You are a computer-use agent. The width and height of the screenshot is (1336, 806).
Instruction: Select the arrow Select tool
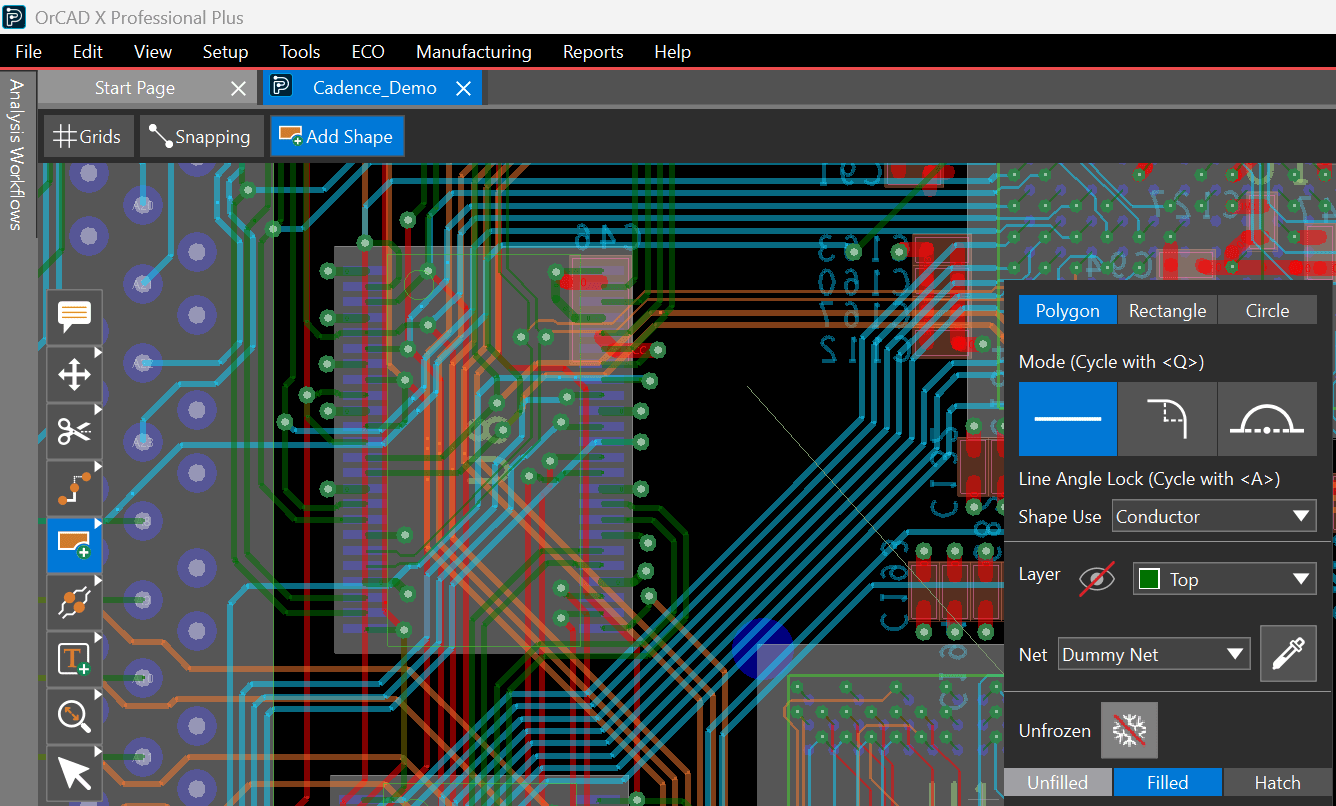pyautogui.click(x=75, y=773)
